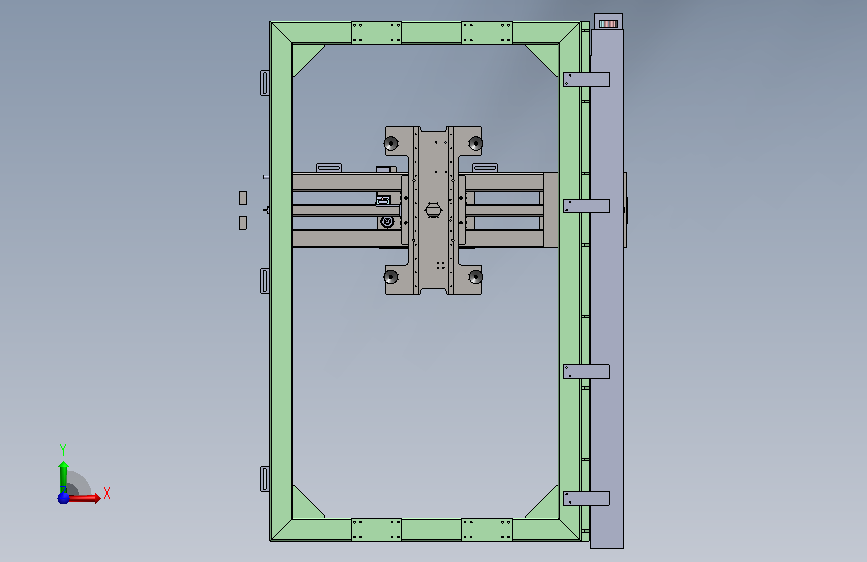Select the top gray rail bar left of the carriage
The height and width of the screenshot is (562, 867).
pos(347,182)
